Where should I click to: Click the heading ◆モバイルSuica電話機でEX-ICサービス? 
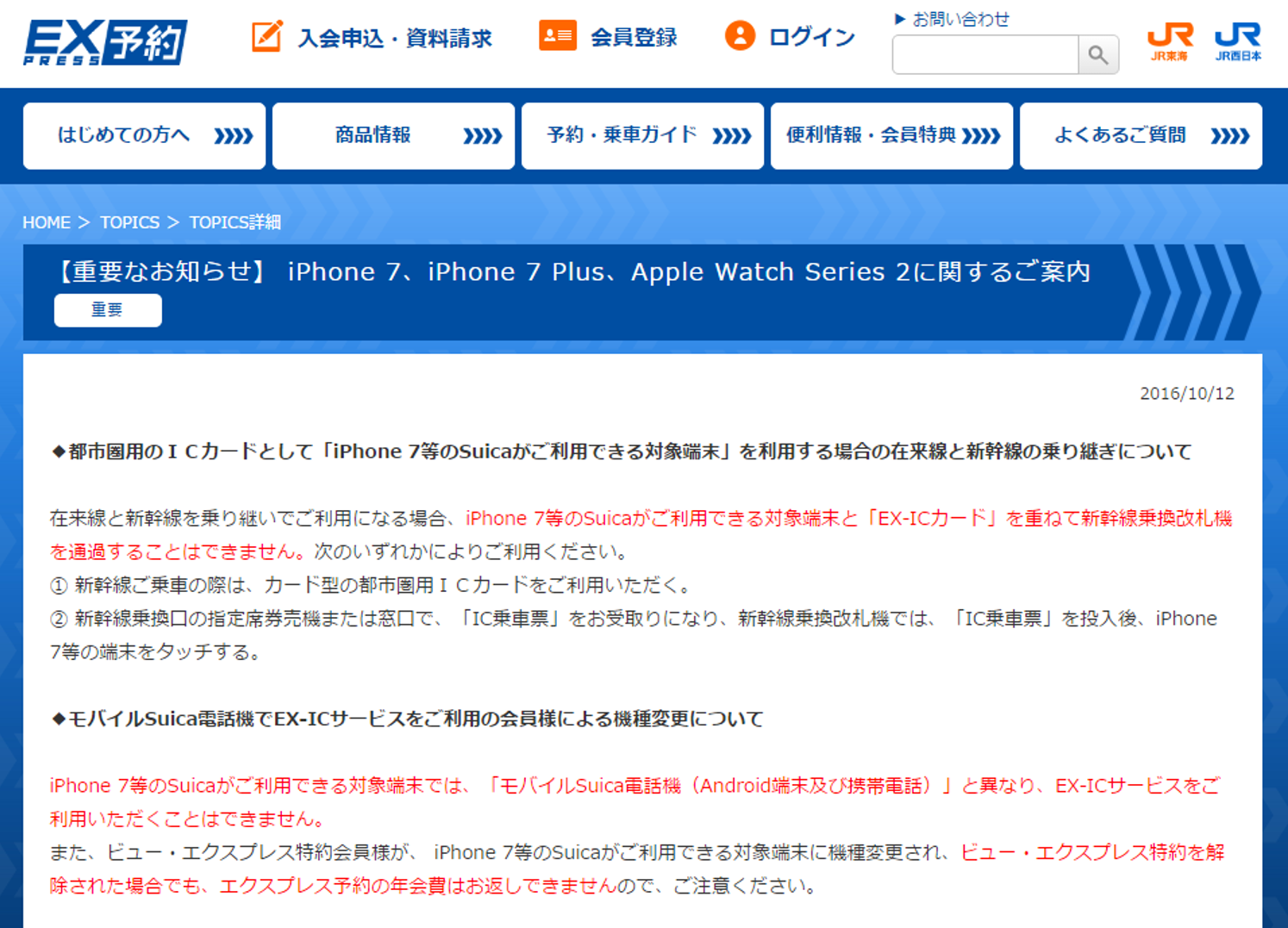tap(407, 719)
